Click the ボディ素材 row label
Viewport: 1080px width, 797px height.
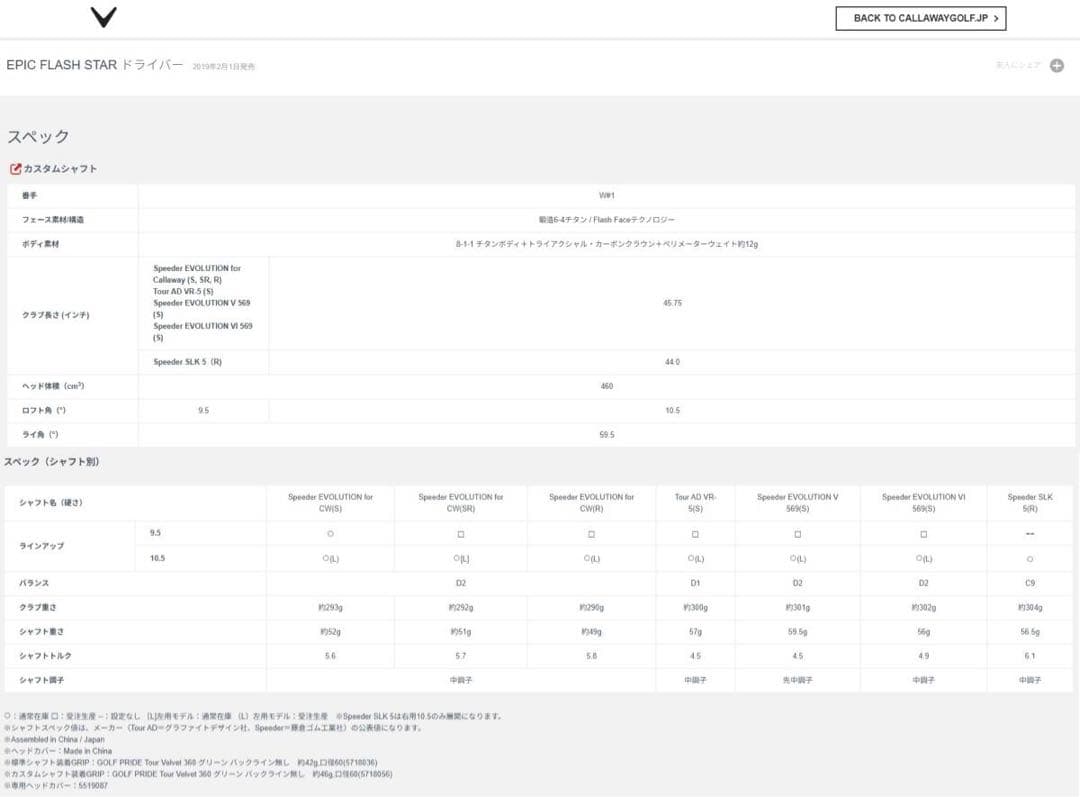click(x=40, y=244)
